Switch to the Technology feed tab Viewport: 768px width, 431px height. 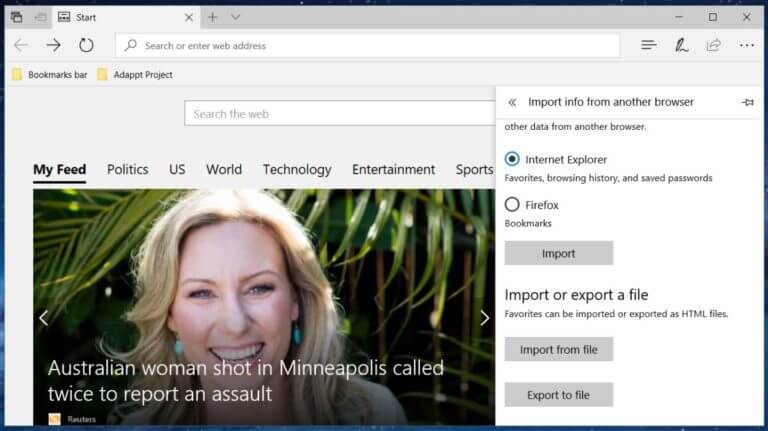[297, 169]
